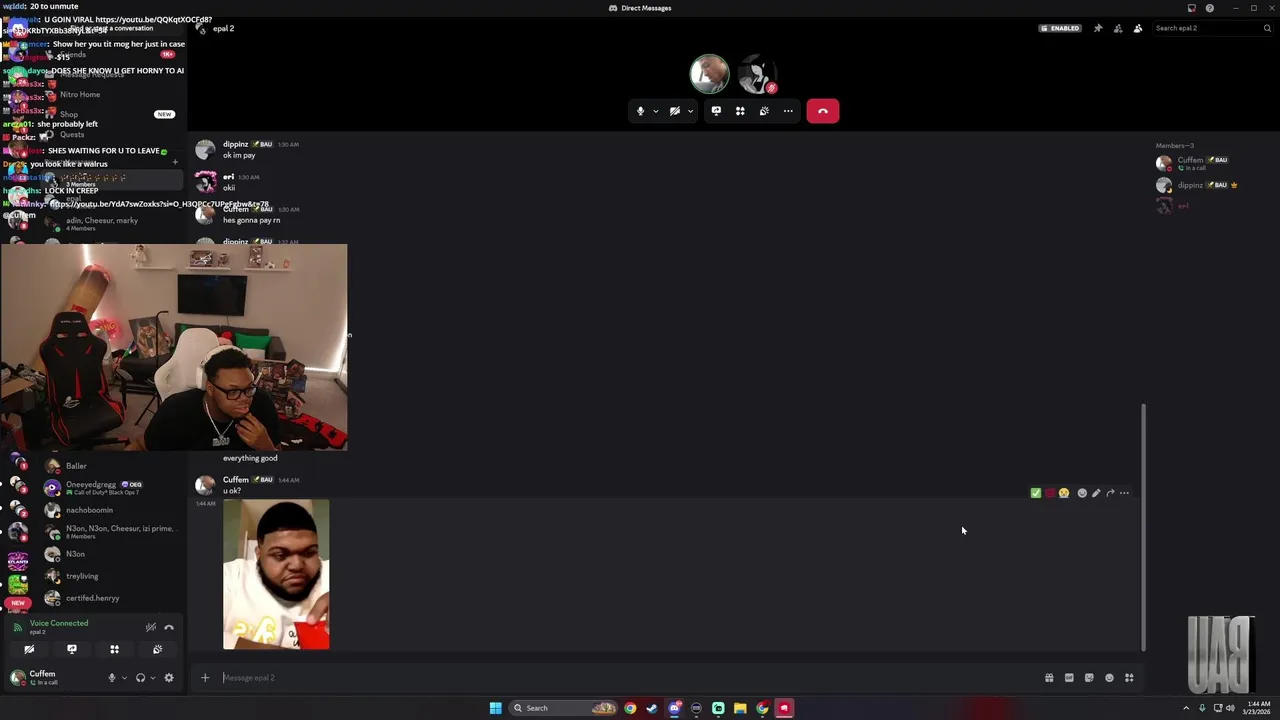Open the emoji picker in message bar
This screenshot has width=1280, height=720.
1109,678
